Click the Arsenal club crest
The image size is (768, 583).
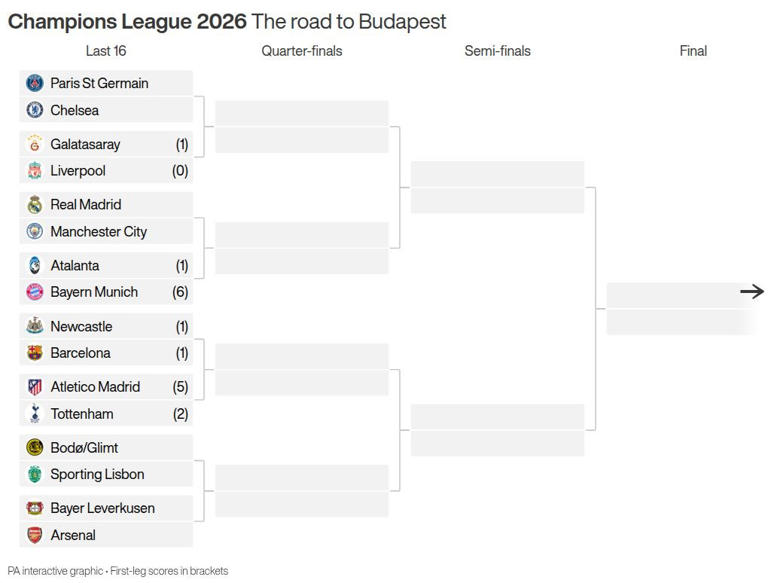point(35,535)
